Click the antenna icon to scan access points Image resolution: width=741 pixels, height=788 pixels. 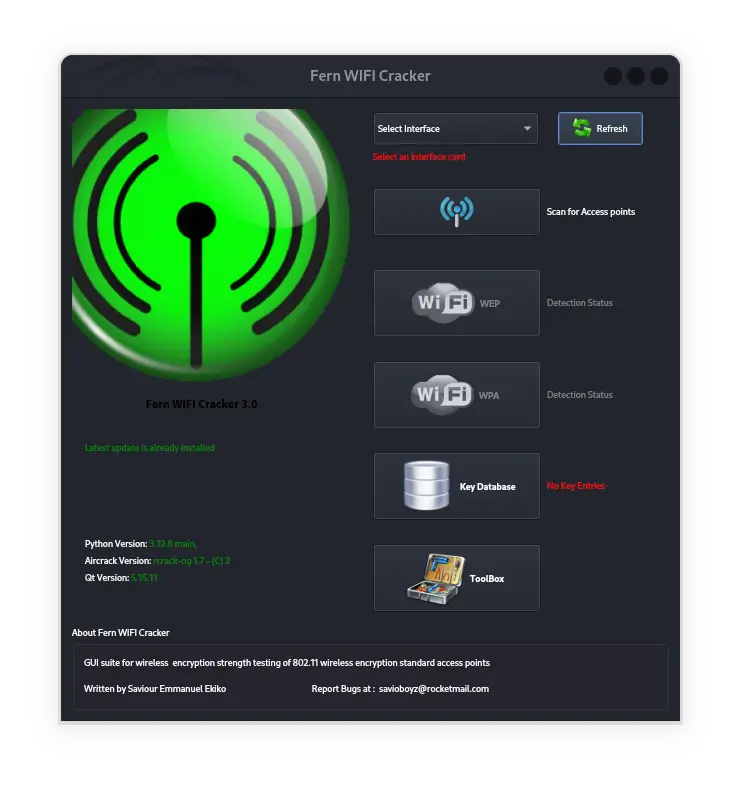(456, 212)
